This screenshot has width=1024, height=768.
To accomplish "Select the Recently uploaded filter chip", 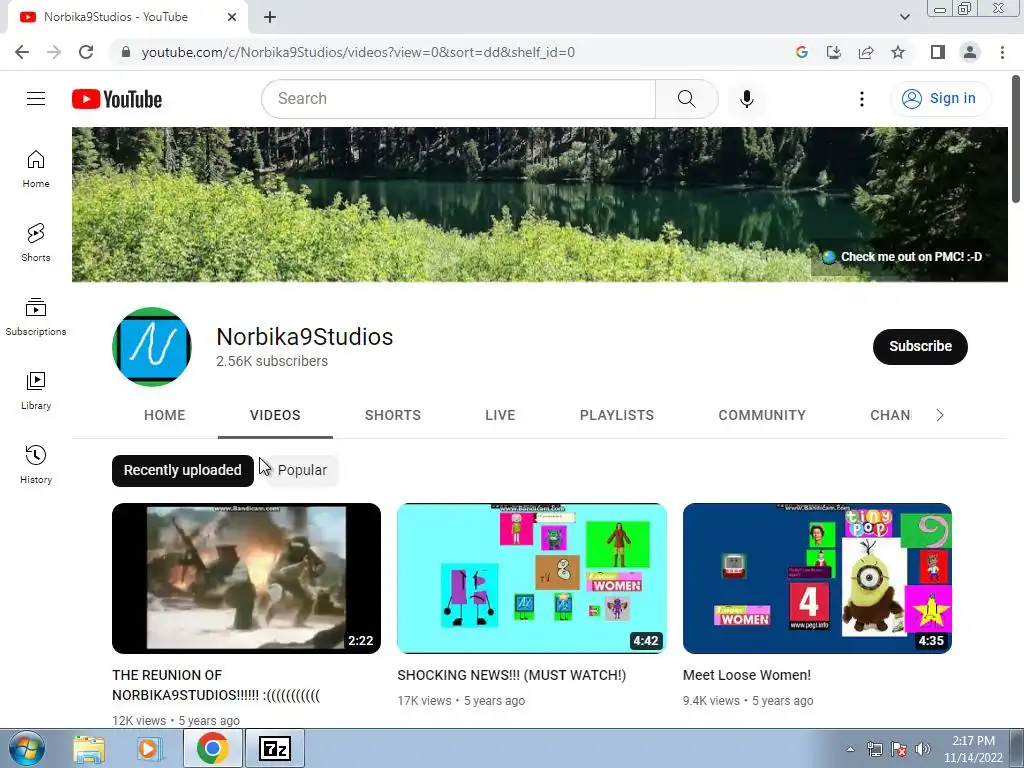I will point(183,470).
